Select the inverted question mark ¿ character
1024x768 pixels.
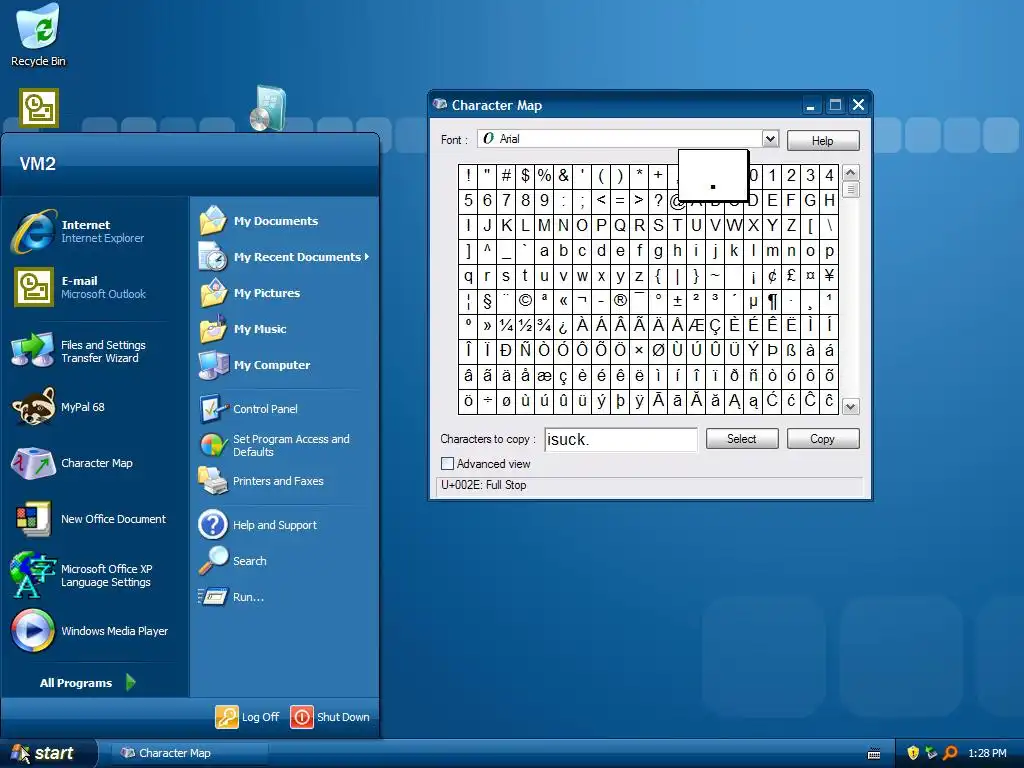563,325
